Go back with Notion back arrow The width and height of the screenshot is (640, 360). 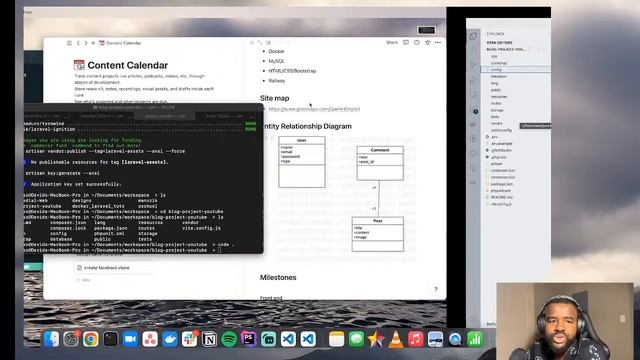[78, 43]
